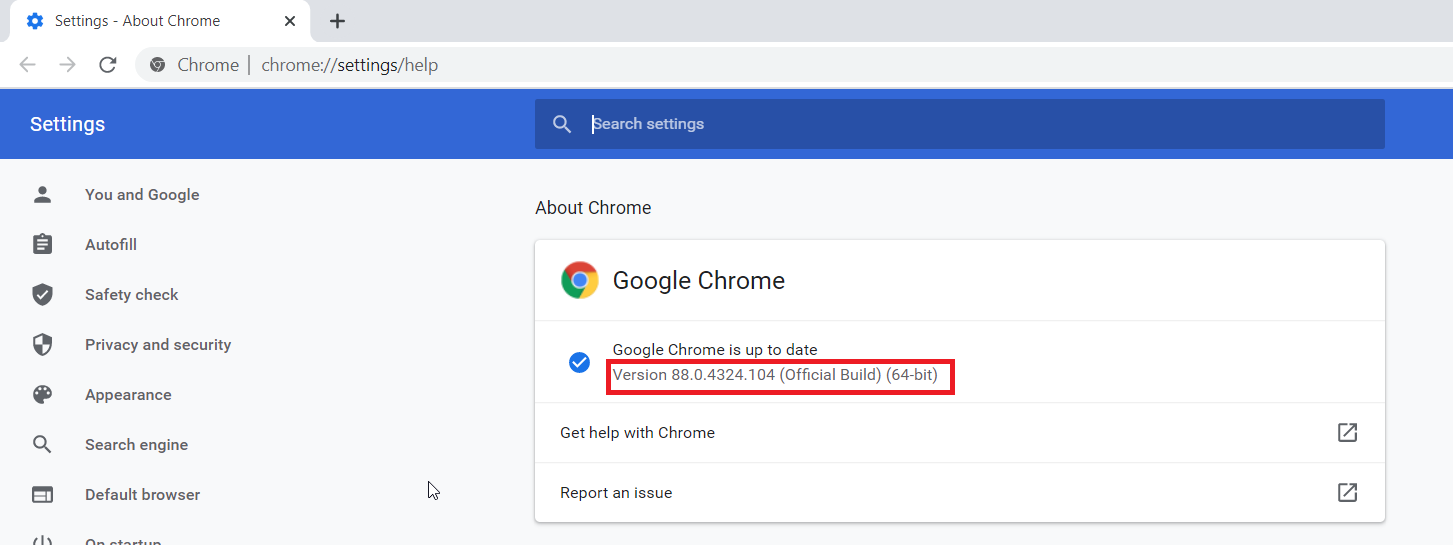This screenshot has height=545, width=1453.
Task: Click the Autofill clipboard icon
Action: (x=42, y=245)
